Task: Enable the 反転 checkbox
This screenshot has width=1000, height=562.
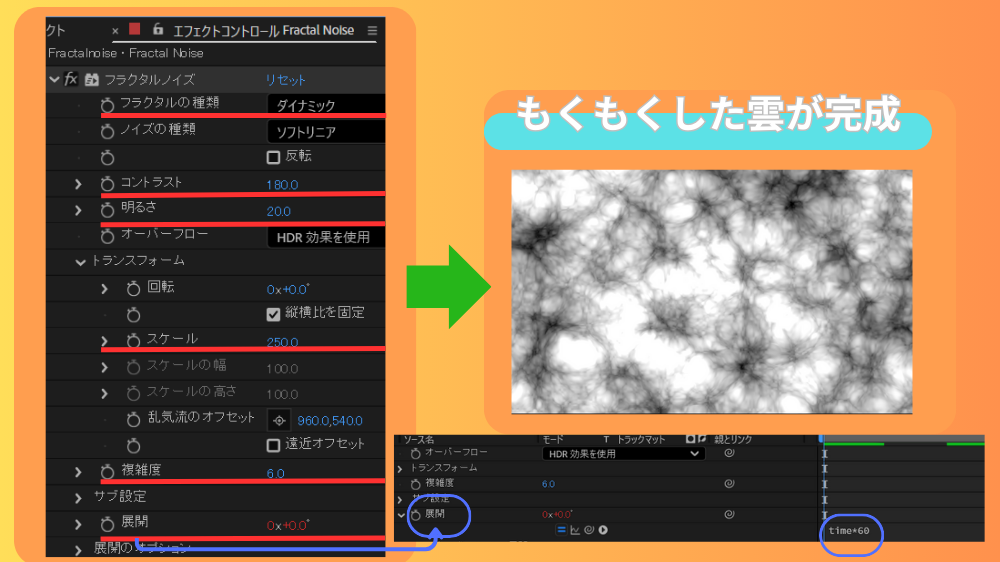Action: tap(273, 157)
